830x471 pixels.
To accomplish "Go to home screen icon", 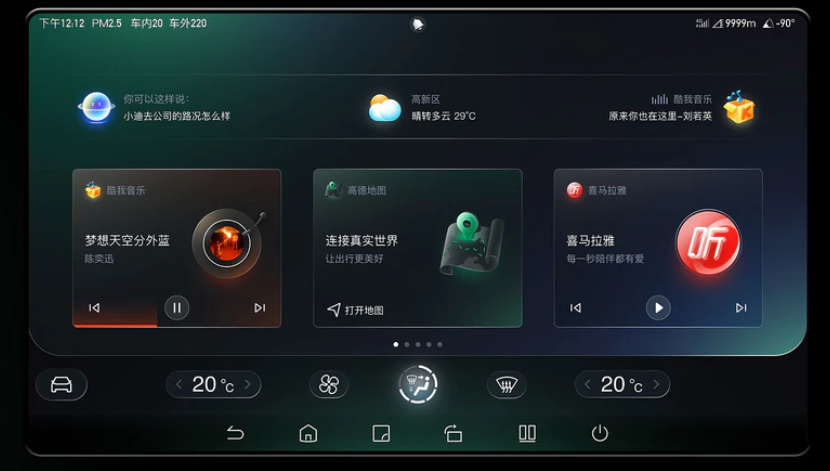I will 308,433.
